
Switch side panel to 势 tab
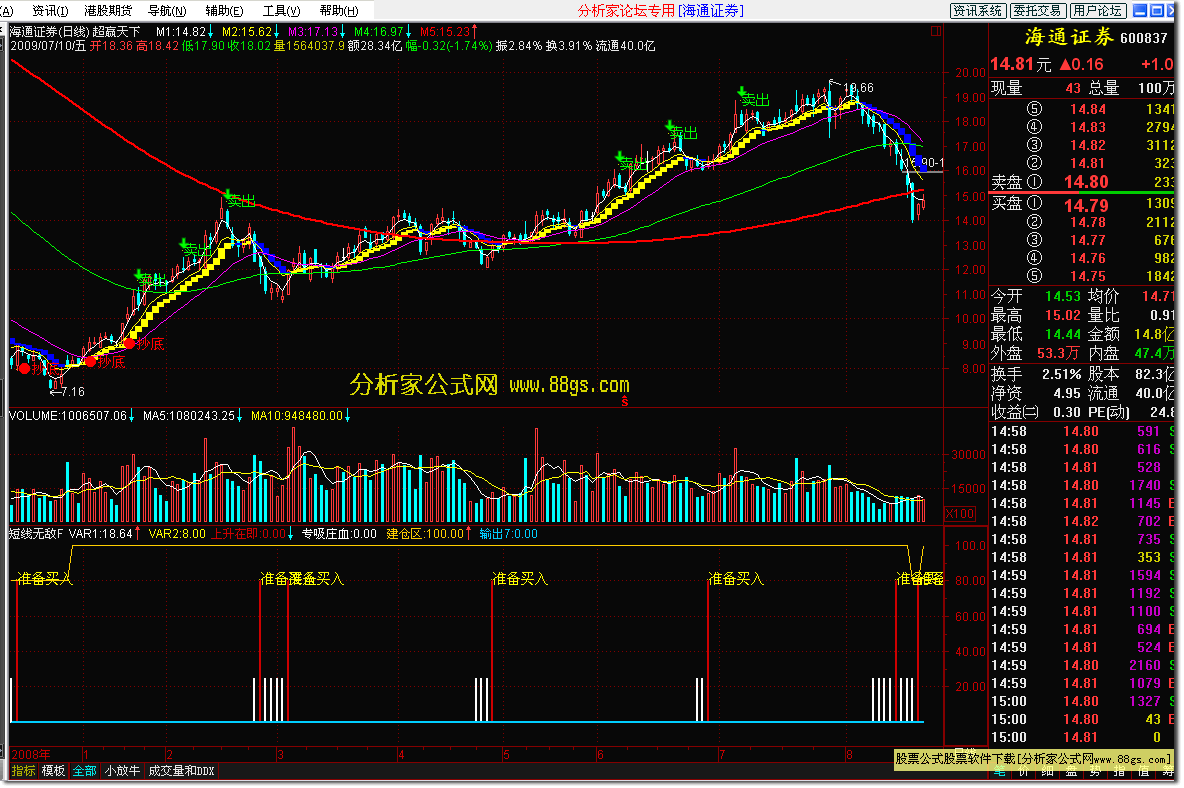(1096, 771)
